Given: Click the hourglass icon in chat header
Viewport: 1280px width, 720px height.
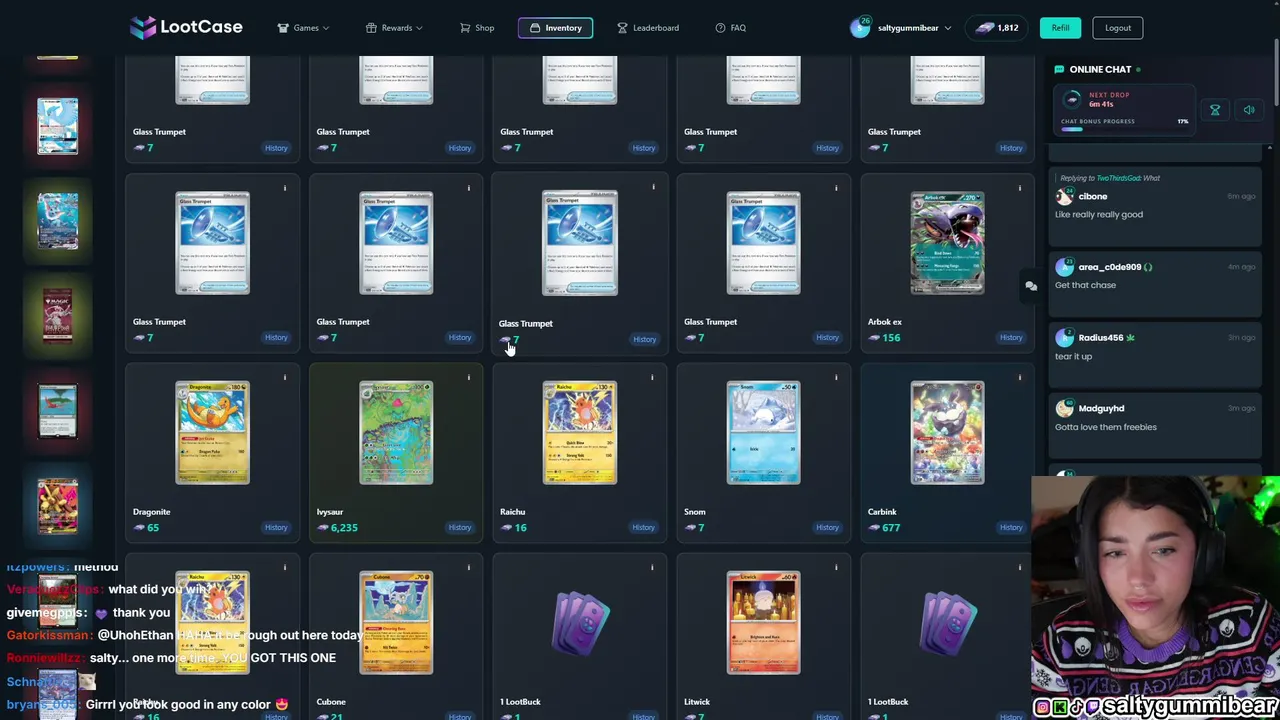Looking at the screenshot, I should pyautogui.click(x=1215, y=110).
